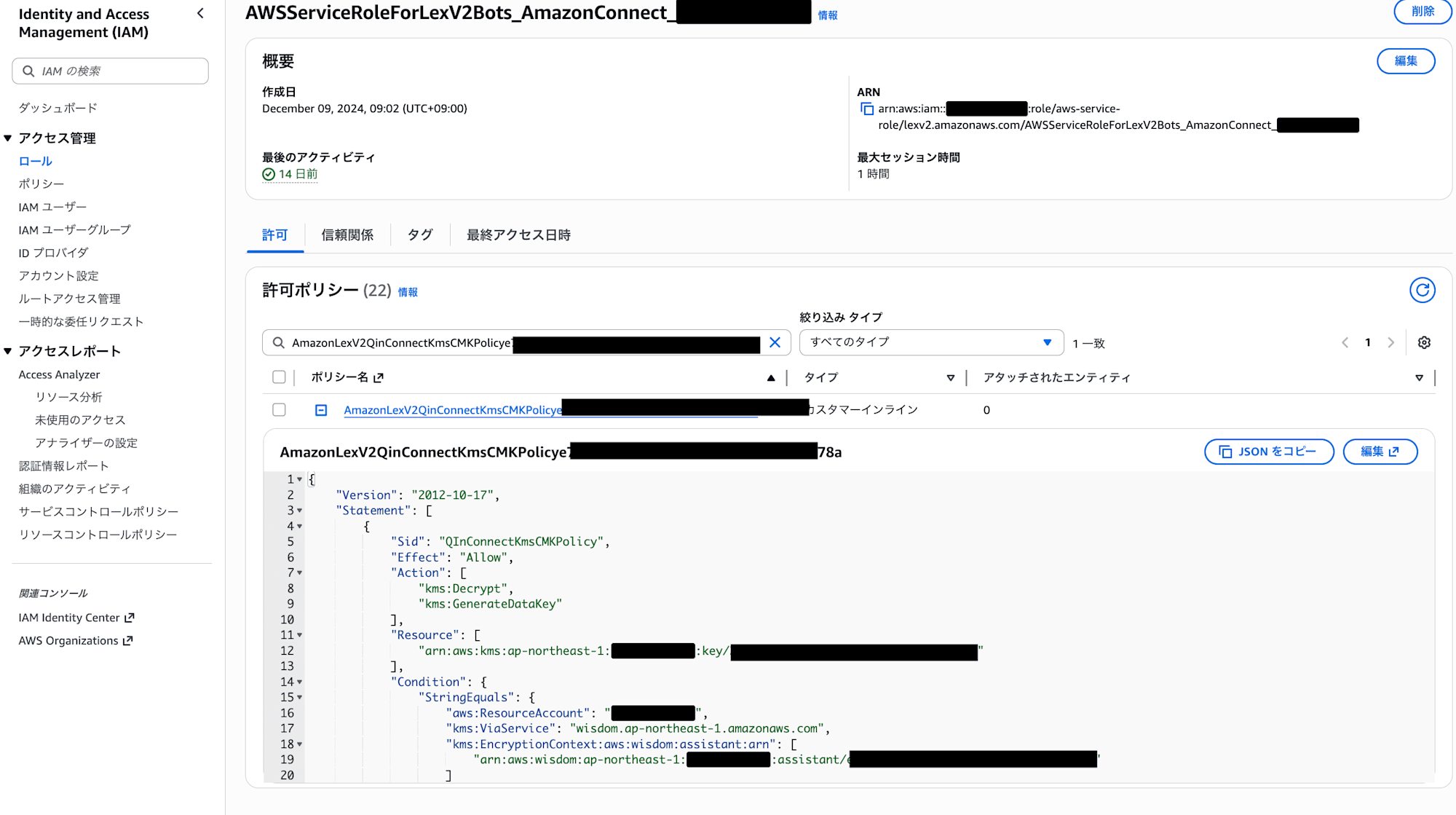Open the AWS Organizations external link
The height and width of the screenshot is (815, 1456).
click(x=76, y=641)
